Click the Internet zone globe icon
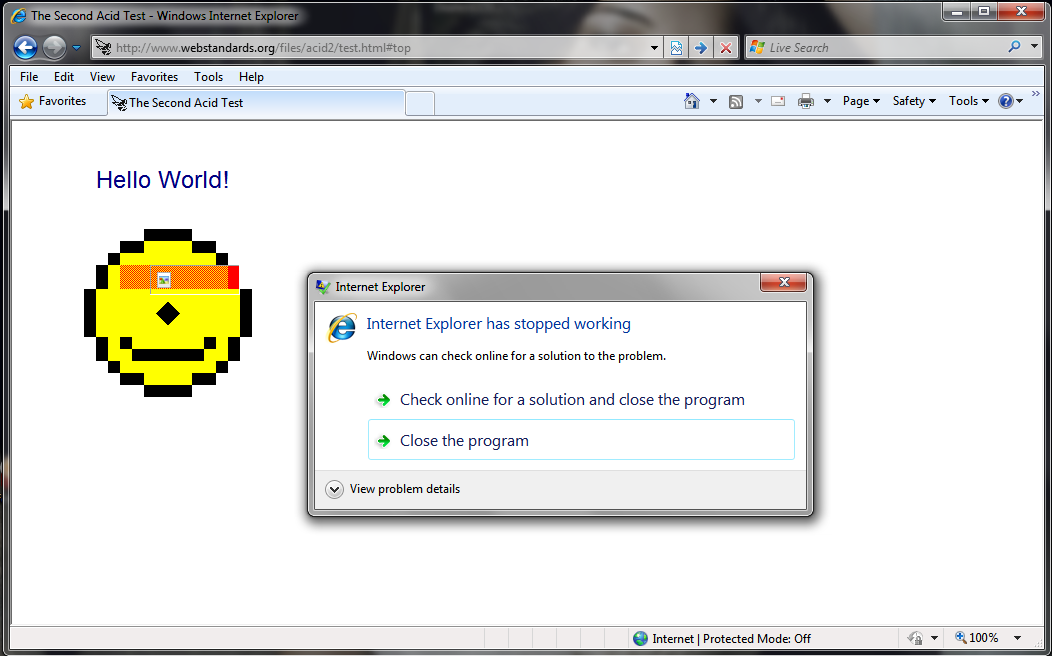 coord(641,639)
